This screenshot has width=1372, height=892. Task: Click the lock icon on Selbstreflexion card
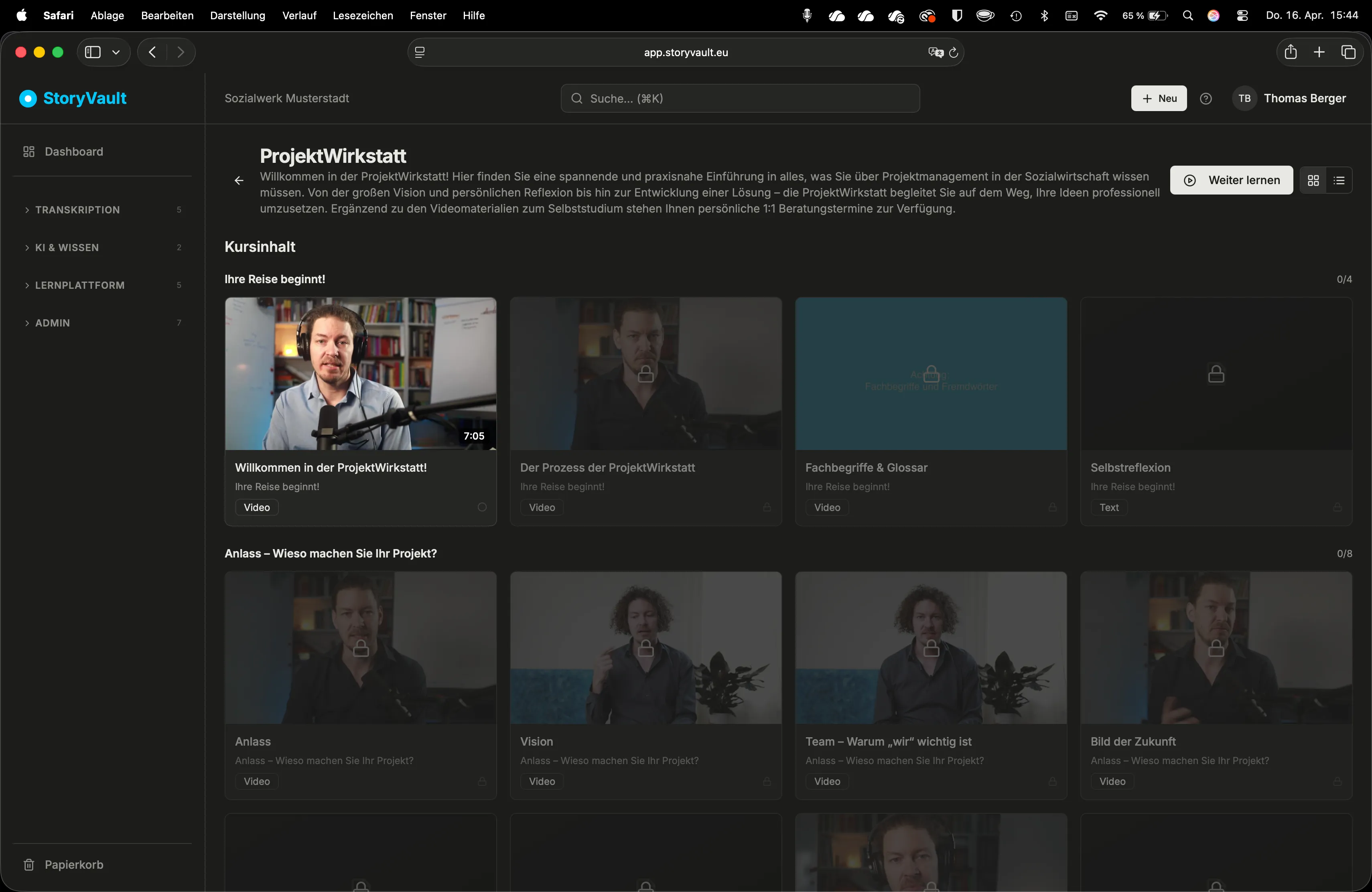pos(1216,373)
